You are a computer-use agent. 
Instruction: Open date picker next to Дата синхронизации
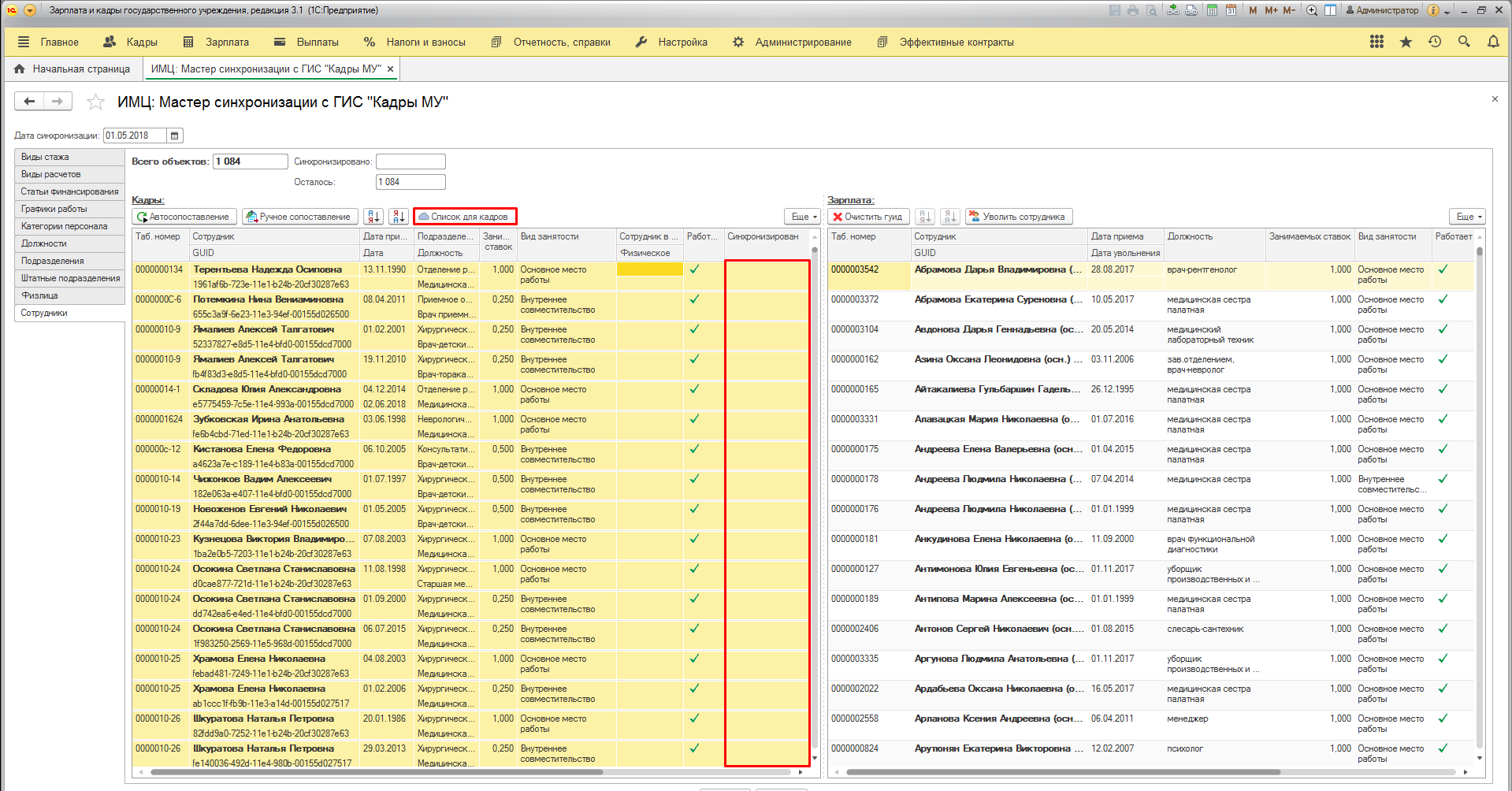175,136
